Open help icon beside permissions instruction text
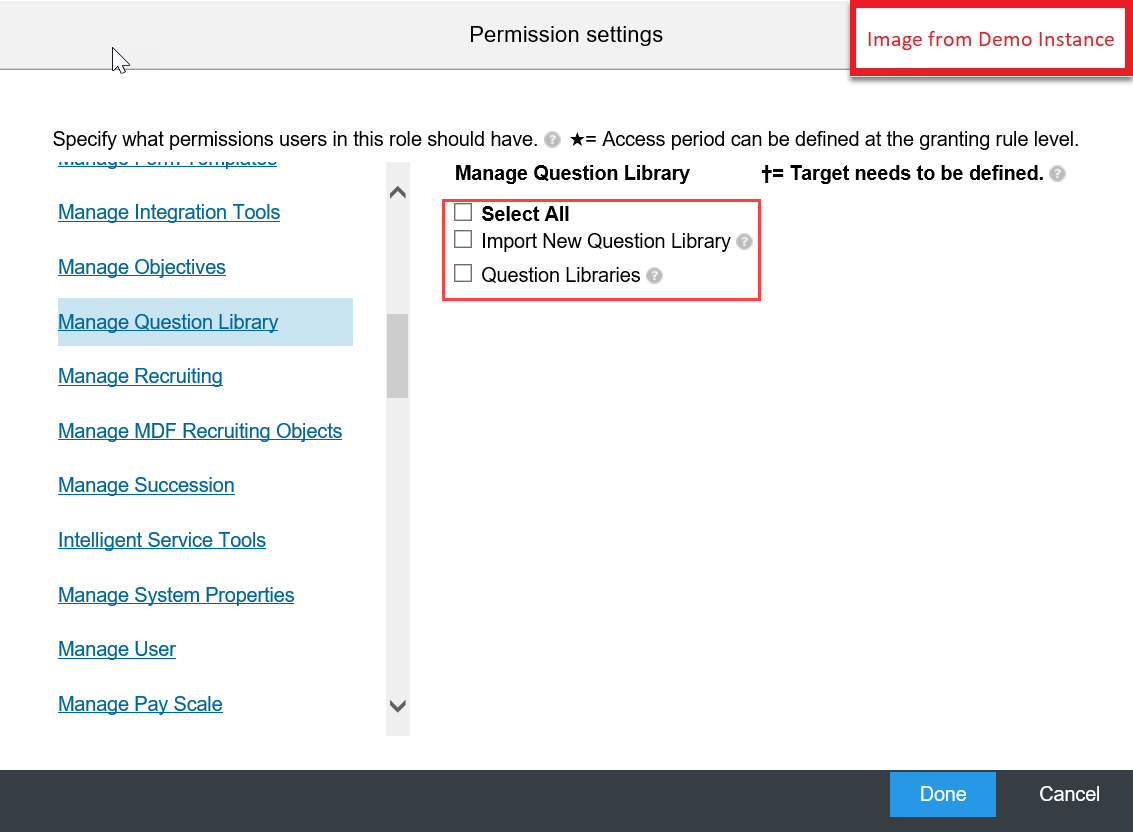Viewport: 1133px width, 832px height. pos(552,140)
